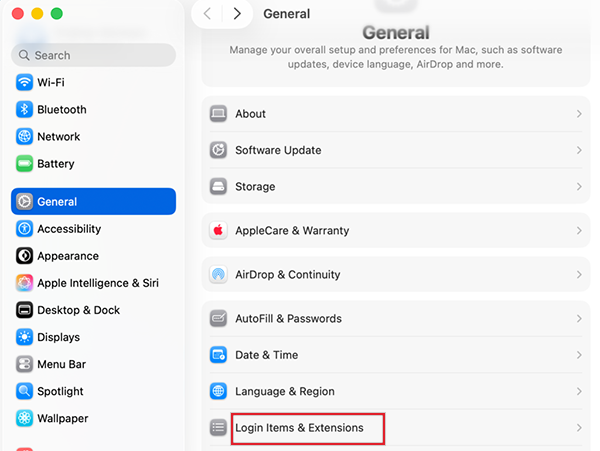Screen dimensions: 600x451
Task: Click the 'Manage your overall setup' description
Action: [x=396, y=57]
